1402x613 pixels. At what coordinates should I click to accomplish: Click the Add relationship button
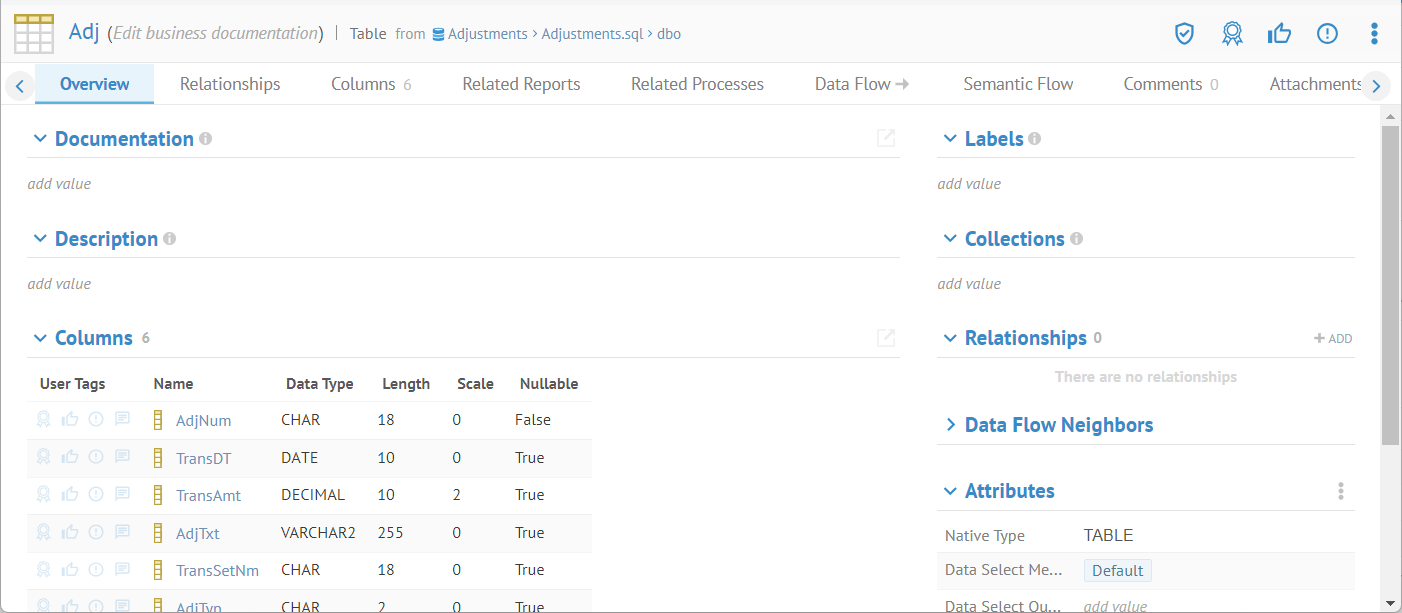(1333, 339)
